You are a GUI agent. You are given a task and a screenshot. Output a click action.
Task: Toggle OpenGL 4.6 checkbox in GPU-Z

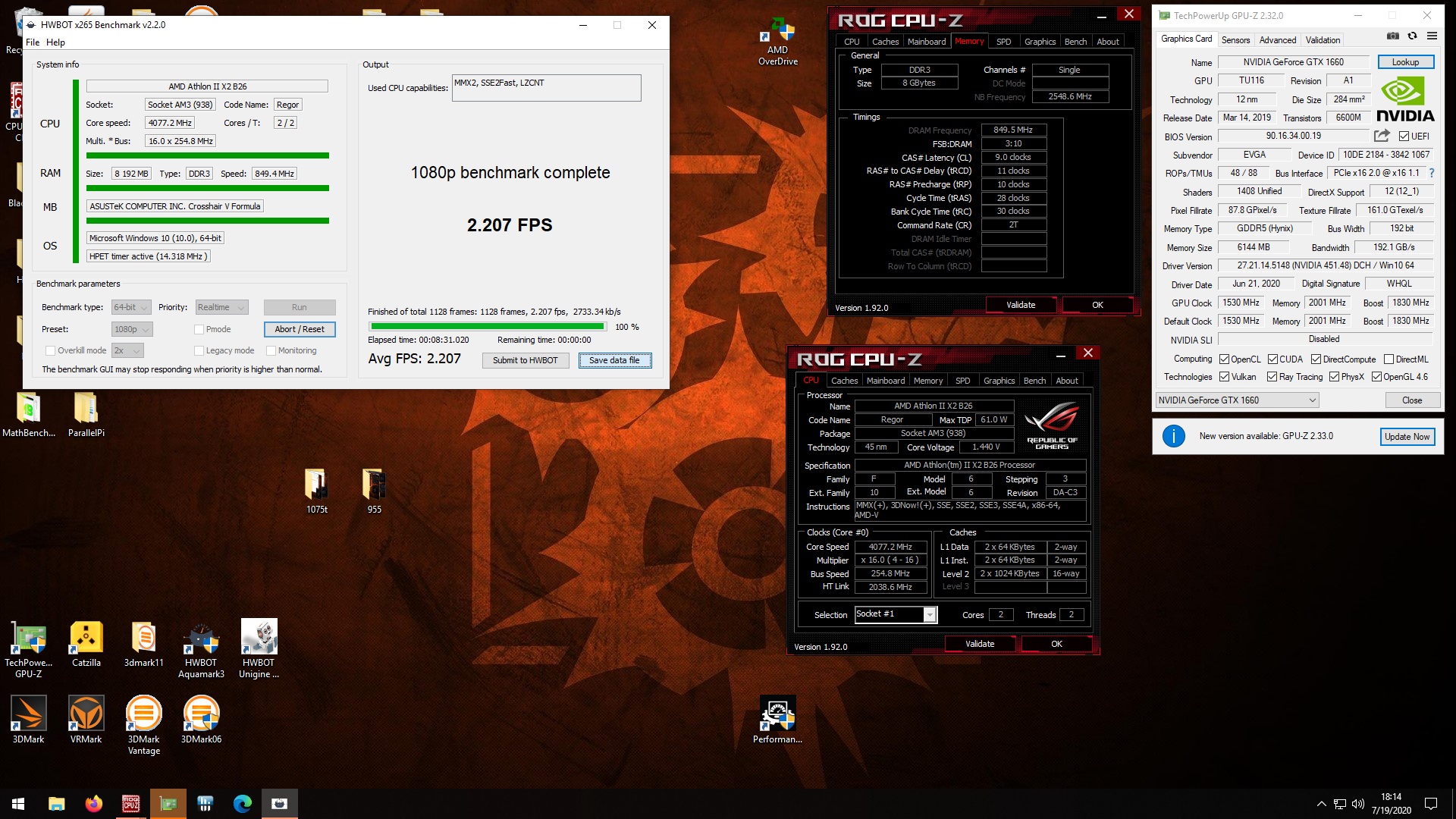1376,377
